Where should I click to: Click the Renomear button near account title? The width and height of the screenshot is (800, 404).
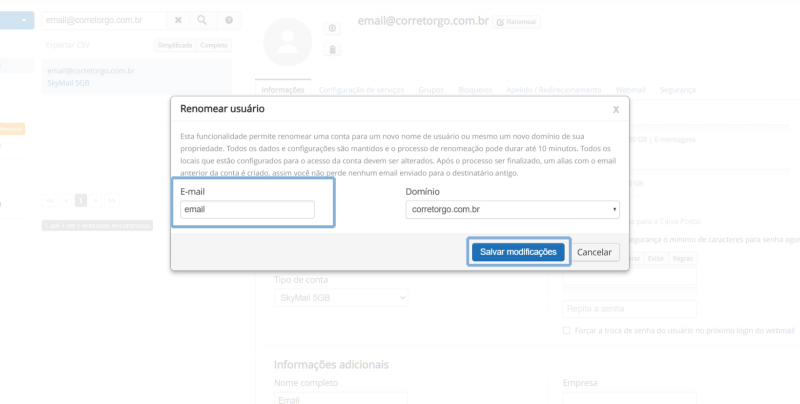(x=516, y=22)
